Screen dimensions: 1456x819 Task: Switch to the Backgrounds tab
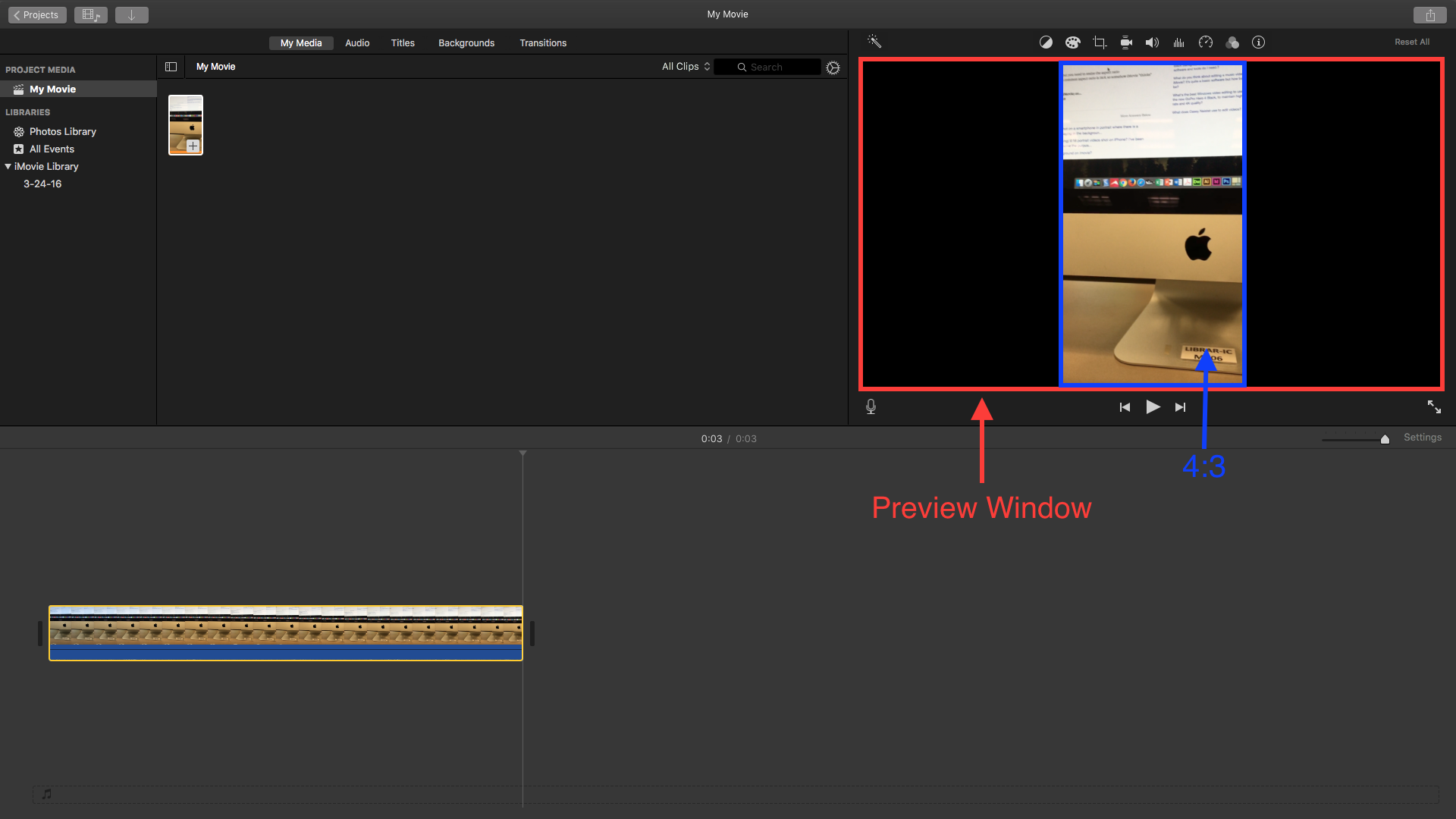[x=466, y=43]
